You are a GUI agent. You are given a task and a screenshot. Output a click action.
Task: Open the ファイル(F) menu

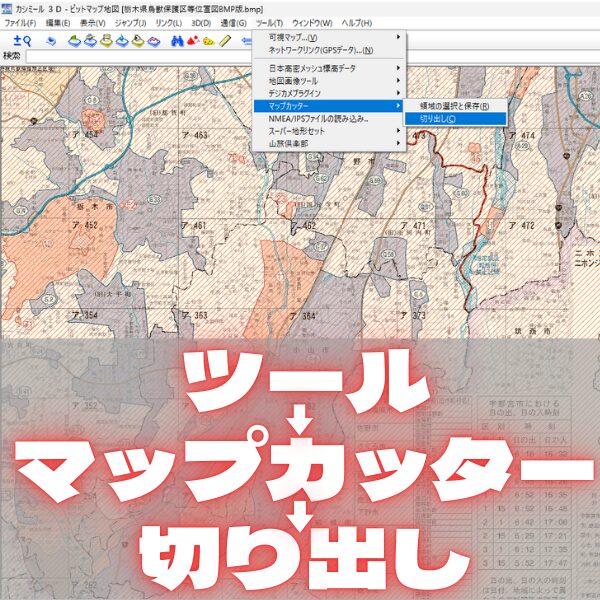(21, 21)
